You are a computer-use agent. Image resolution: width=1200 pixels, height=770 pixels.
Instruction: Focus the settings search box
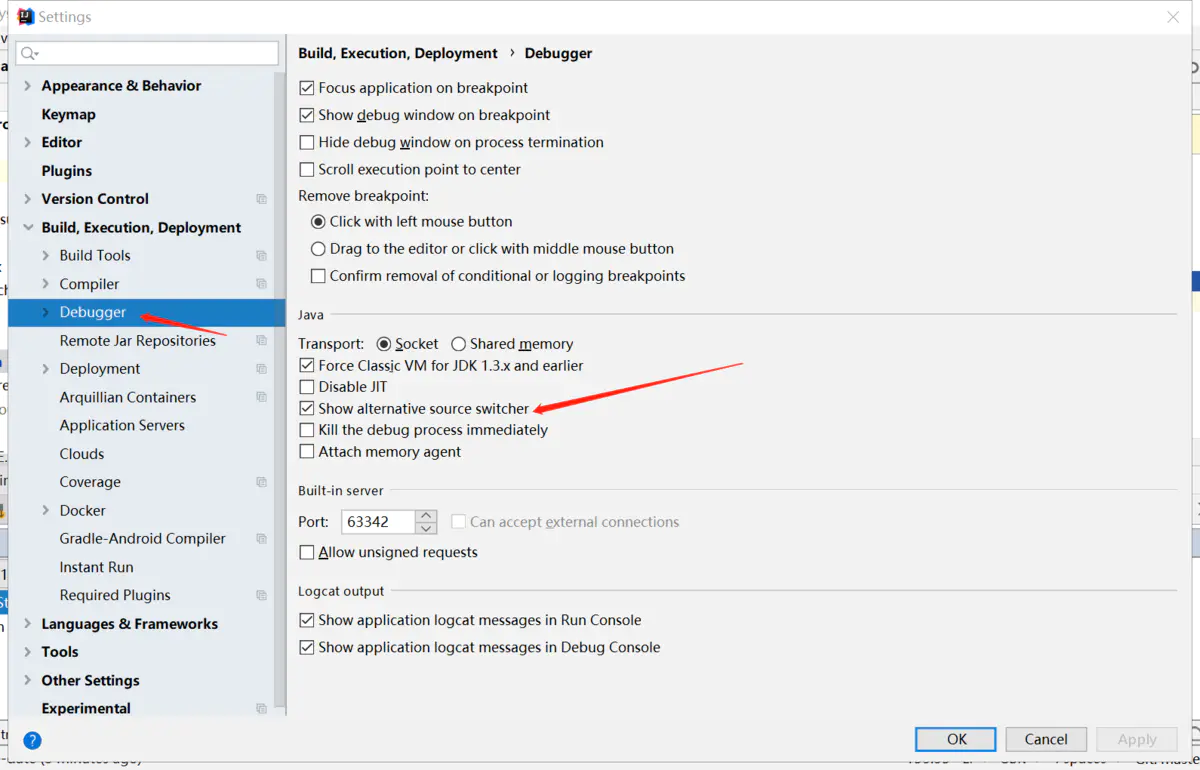coord(147,53)
